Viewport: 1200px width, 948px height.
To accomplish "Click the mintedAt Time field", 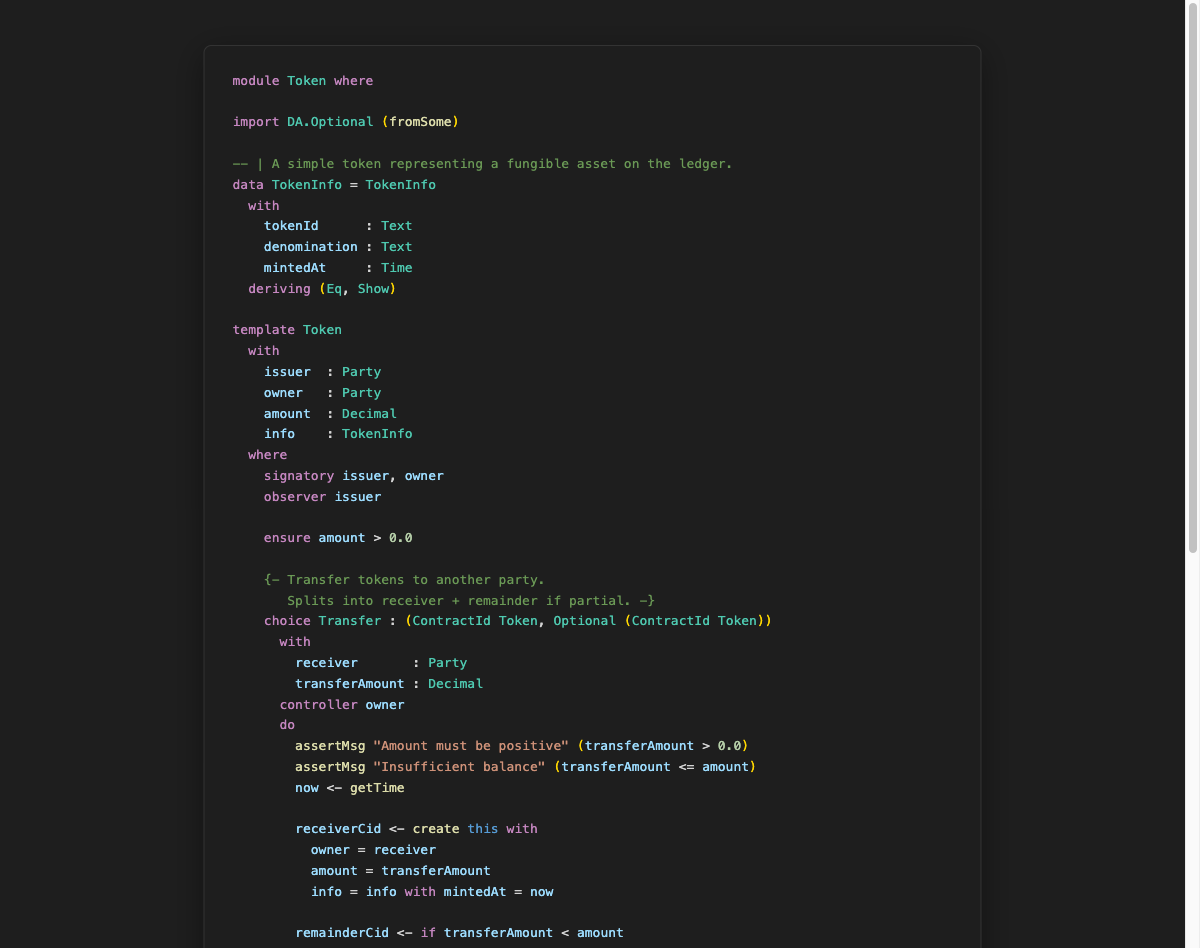I will (294, 267).
